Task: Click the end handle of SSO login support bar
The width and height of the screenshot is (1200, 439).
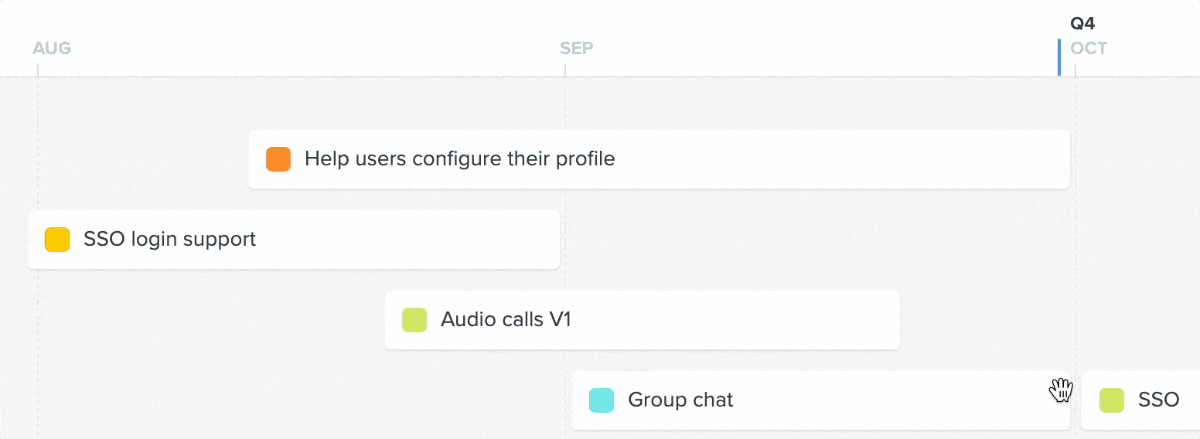Action: point(555,239)
